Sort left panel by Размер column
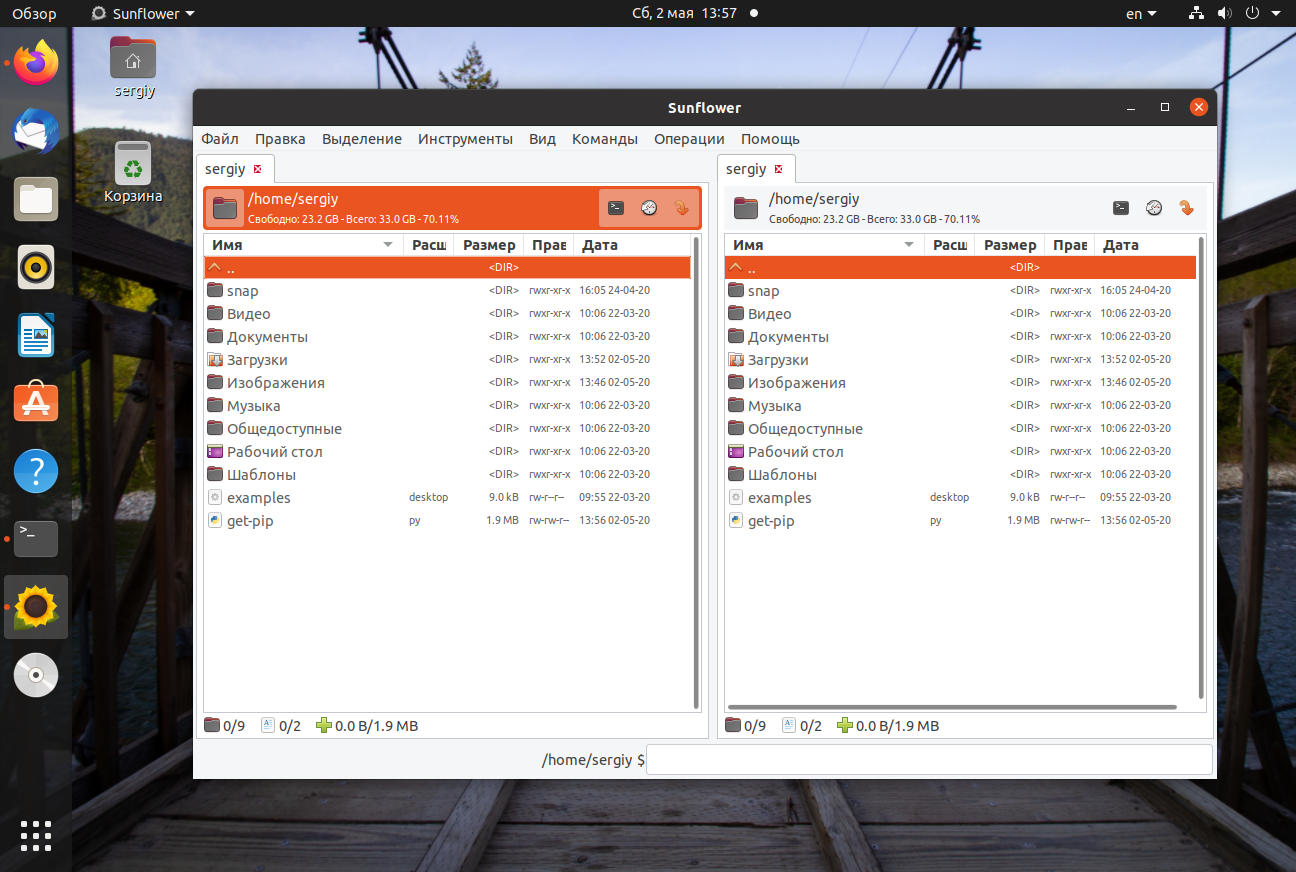 tap(488, 245)
